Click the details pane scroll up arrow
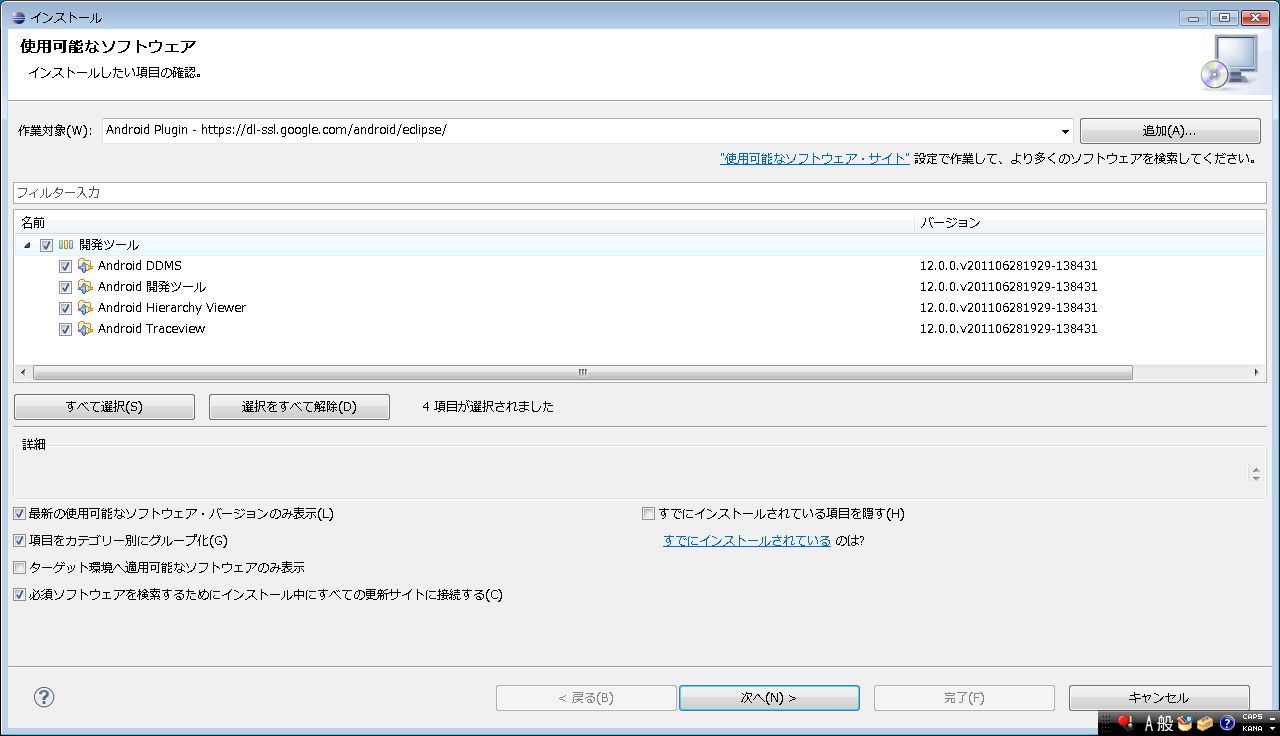The width and height of the screenshot is (1280, 736). tap(1256, 468)
